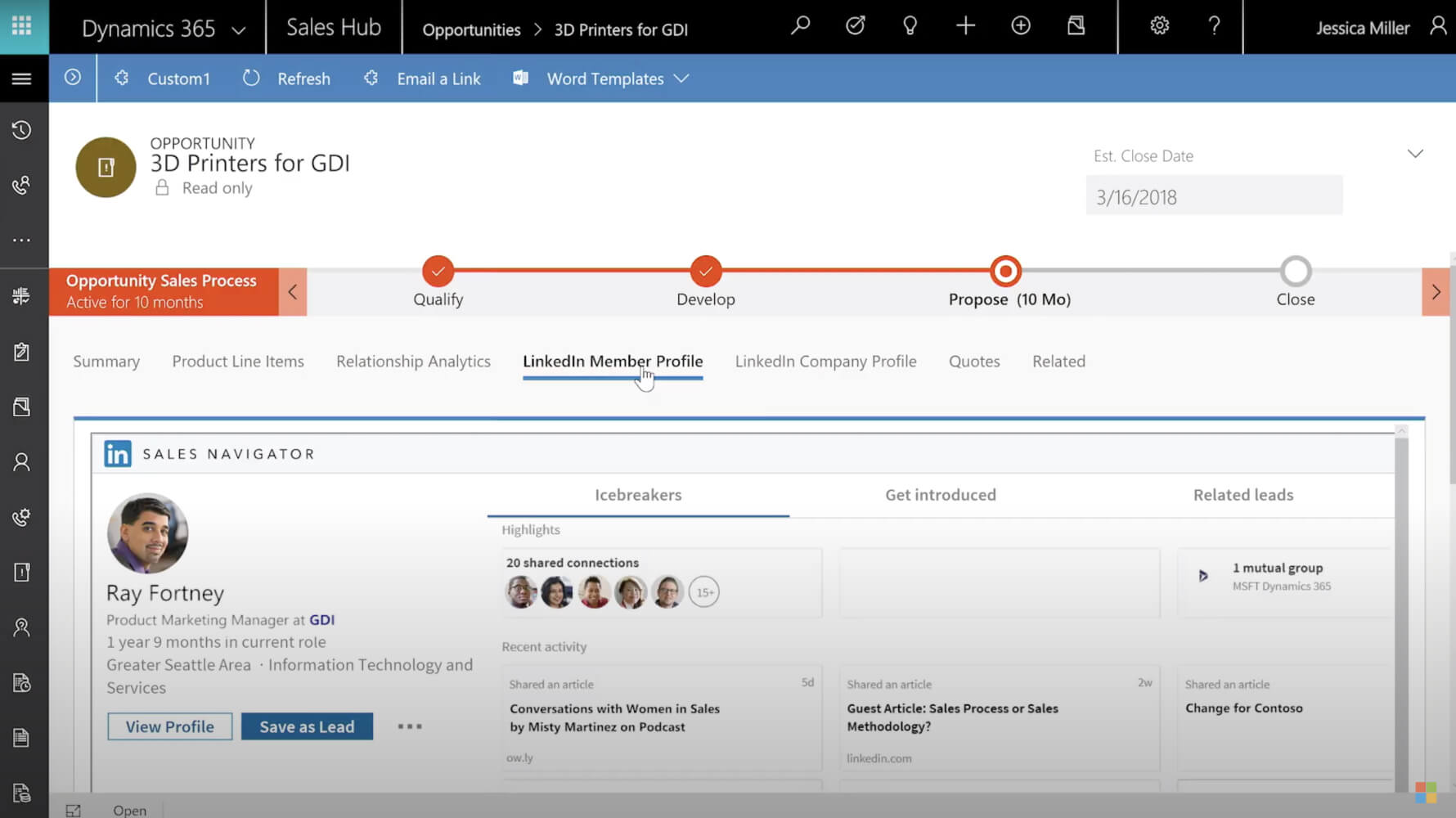Select the Close stage marker
The width and height of the screenshot is (1456, 818).
tap(1296, 271)
